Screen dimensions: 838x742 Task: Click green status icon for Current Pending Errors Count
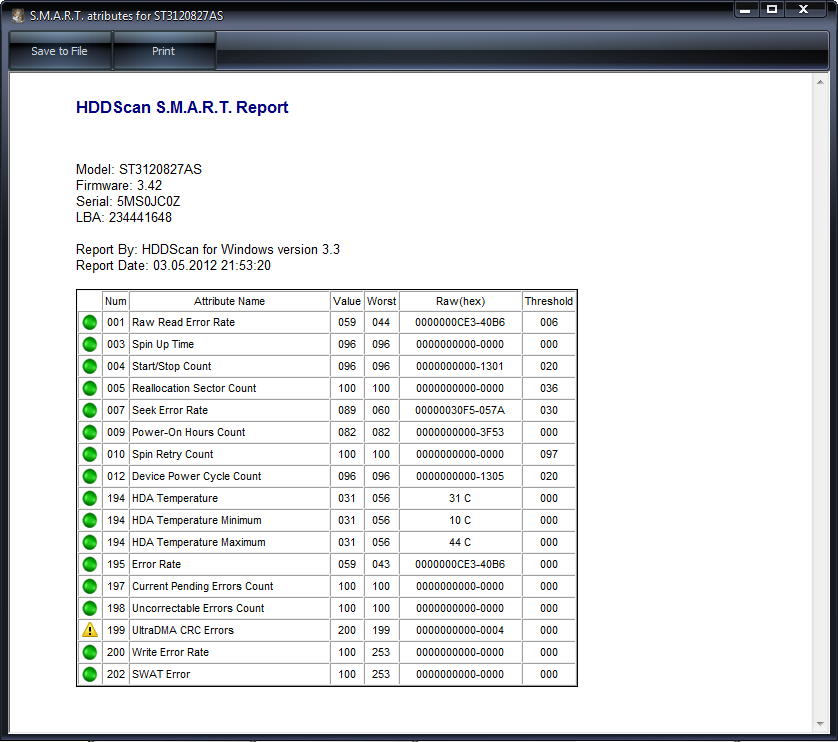(90, 586)
